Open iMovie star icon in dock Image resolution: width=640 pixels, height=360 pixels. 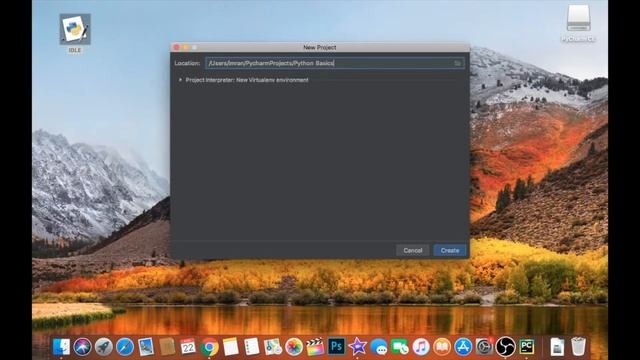tap(358, 347)
